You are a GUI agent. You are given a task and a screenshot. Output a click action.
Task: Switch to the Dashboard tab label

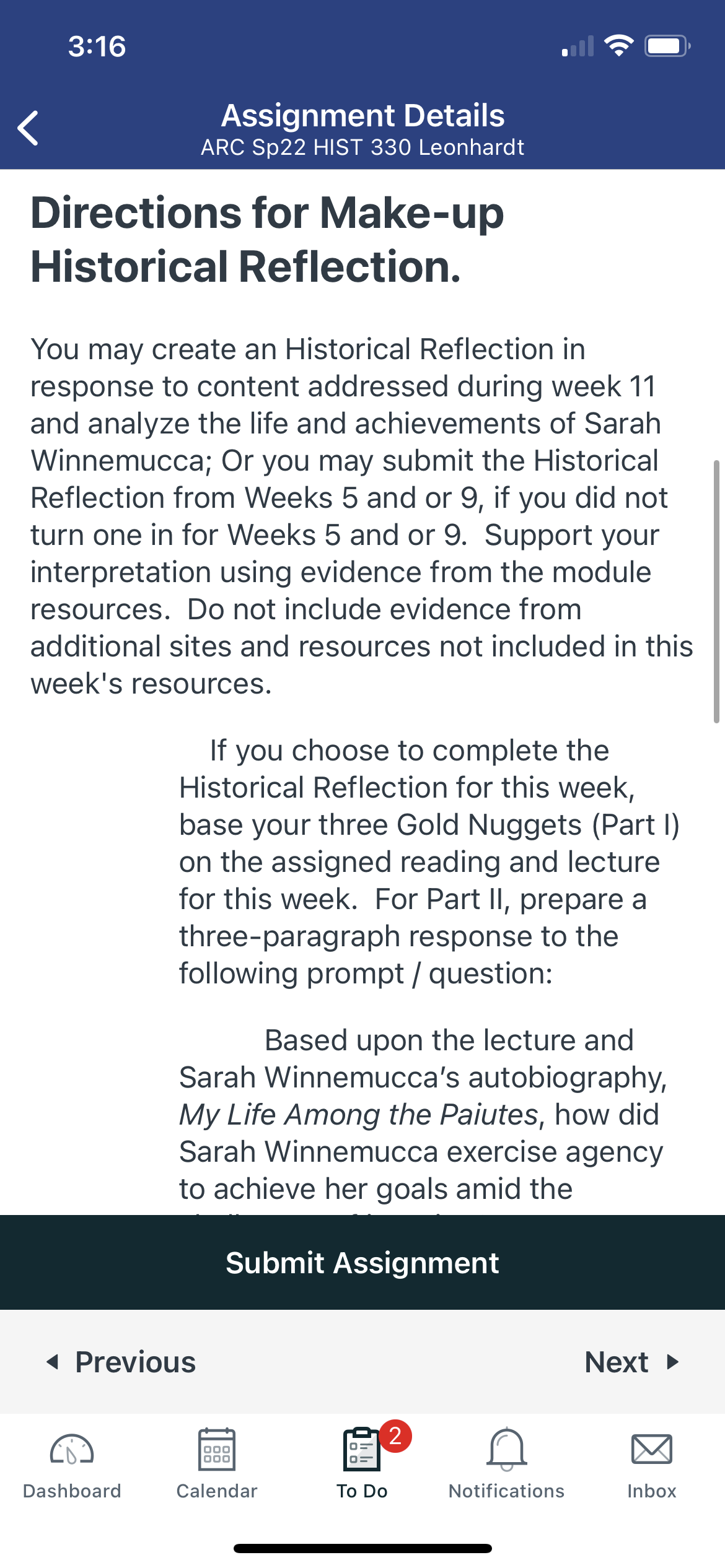click(72, 1491)
